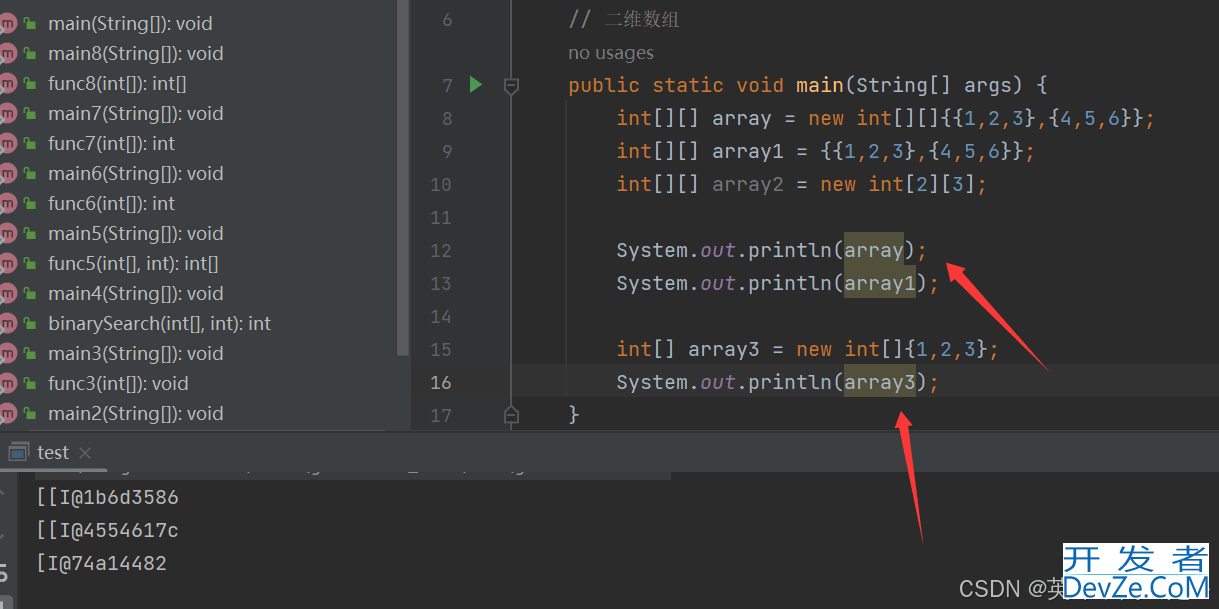Select binarySearch(int[], int): int method
Screen dimensions: 1219x609
160,323
